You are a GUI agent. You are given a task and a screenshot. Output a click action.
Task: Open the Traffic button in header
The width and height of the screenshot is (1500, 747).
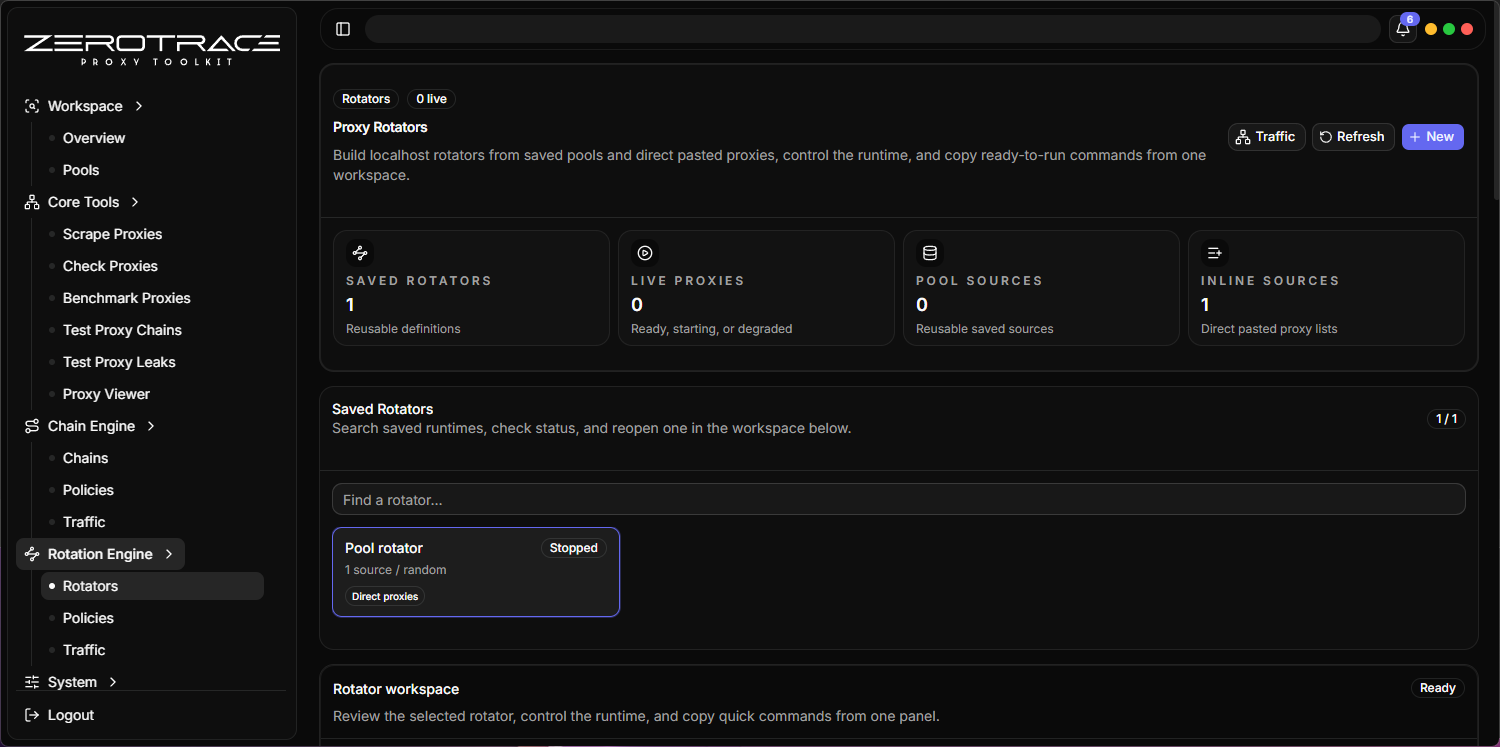point(1266,137)
